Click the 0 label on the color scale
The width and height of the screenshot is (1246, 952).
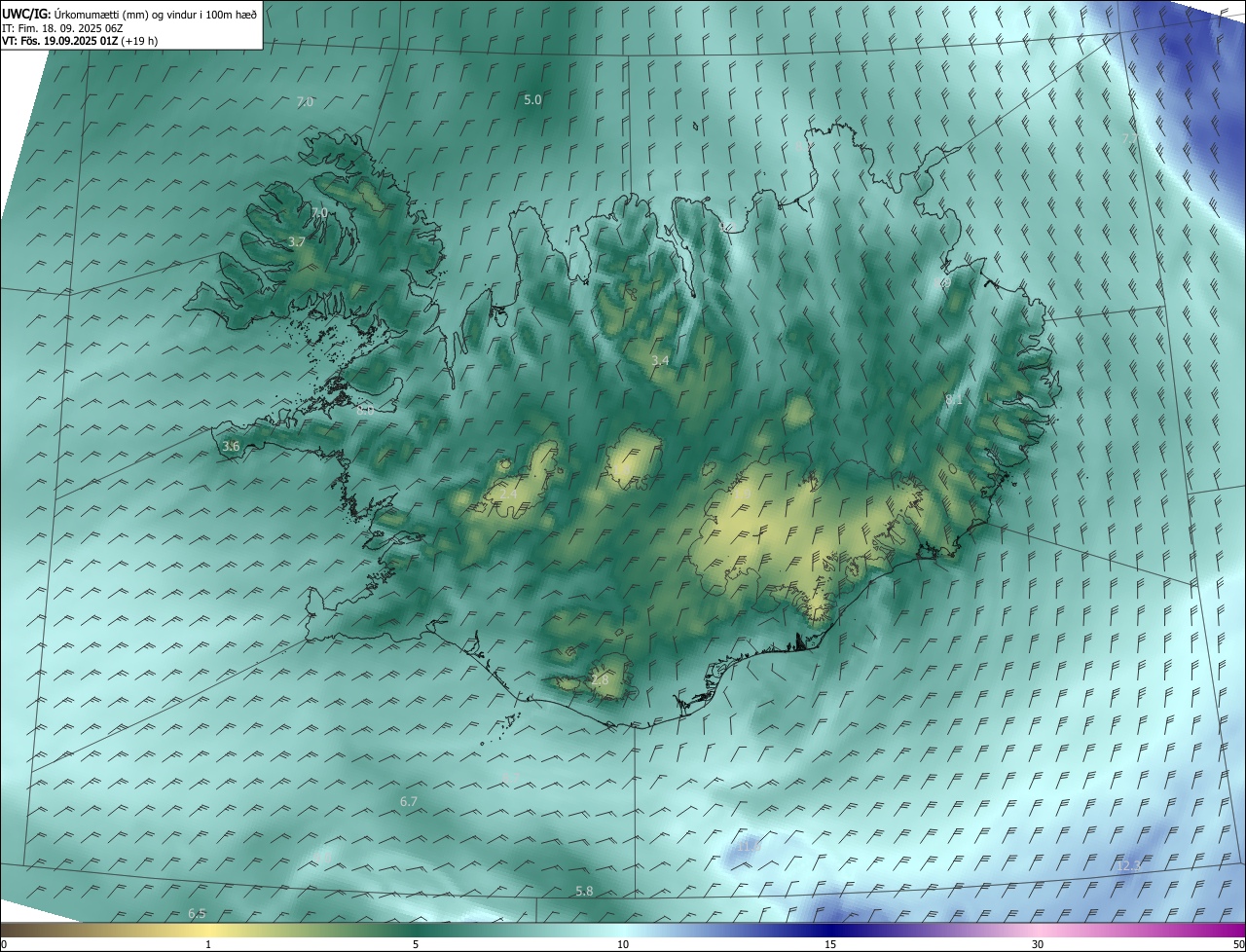pos(4,944)
